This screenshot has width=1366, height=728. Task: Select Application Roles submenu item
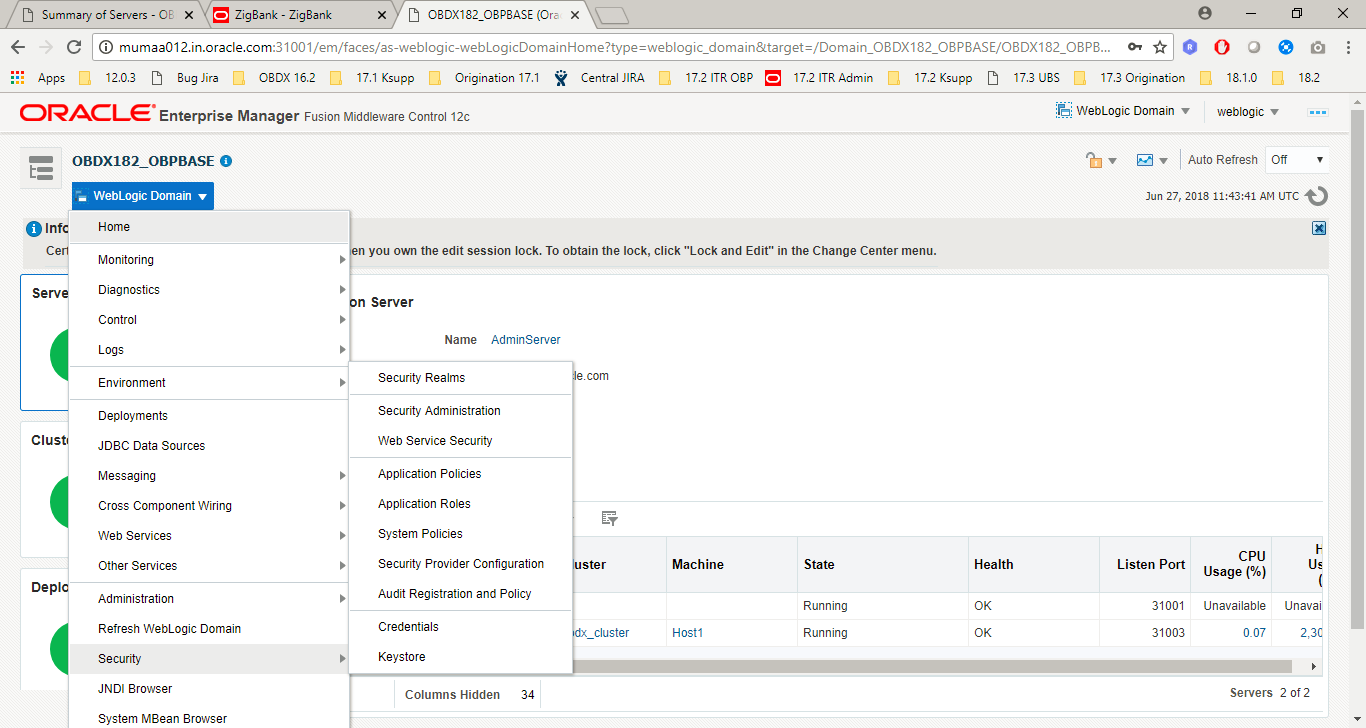(461, 504)
